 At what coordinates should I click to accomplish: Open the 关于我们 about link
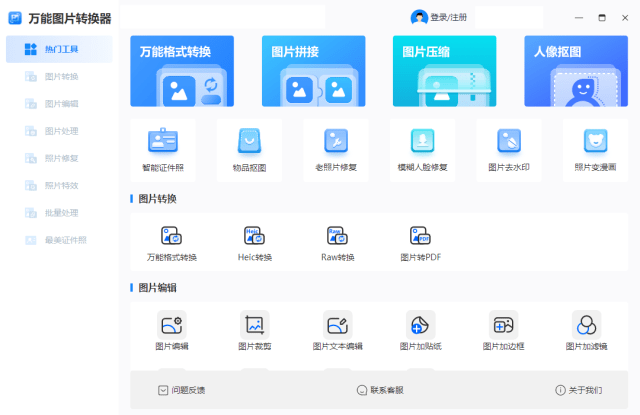(x=579, y=390)
